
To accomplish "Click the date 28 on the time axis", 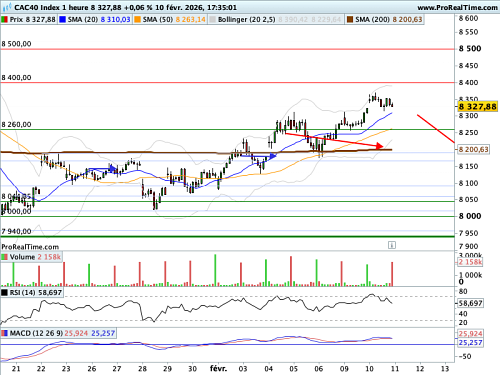I will tap(142, 369).
